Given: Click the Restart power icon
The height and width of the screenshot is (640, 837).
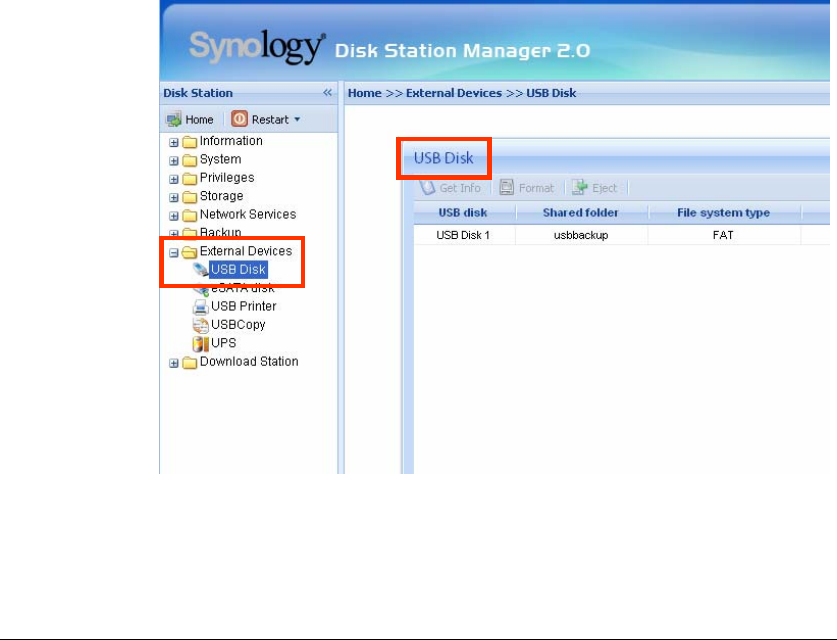Looking at the screenshot, I should [x=239, y=118].
